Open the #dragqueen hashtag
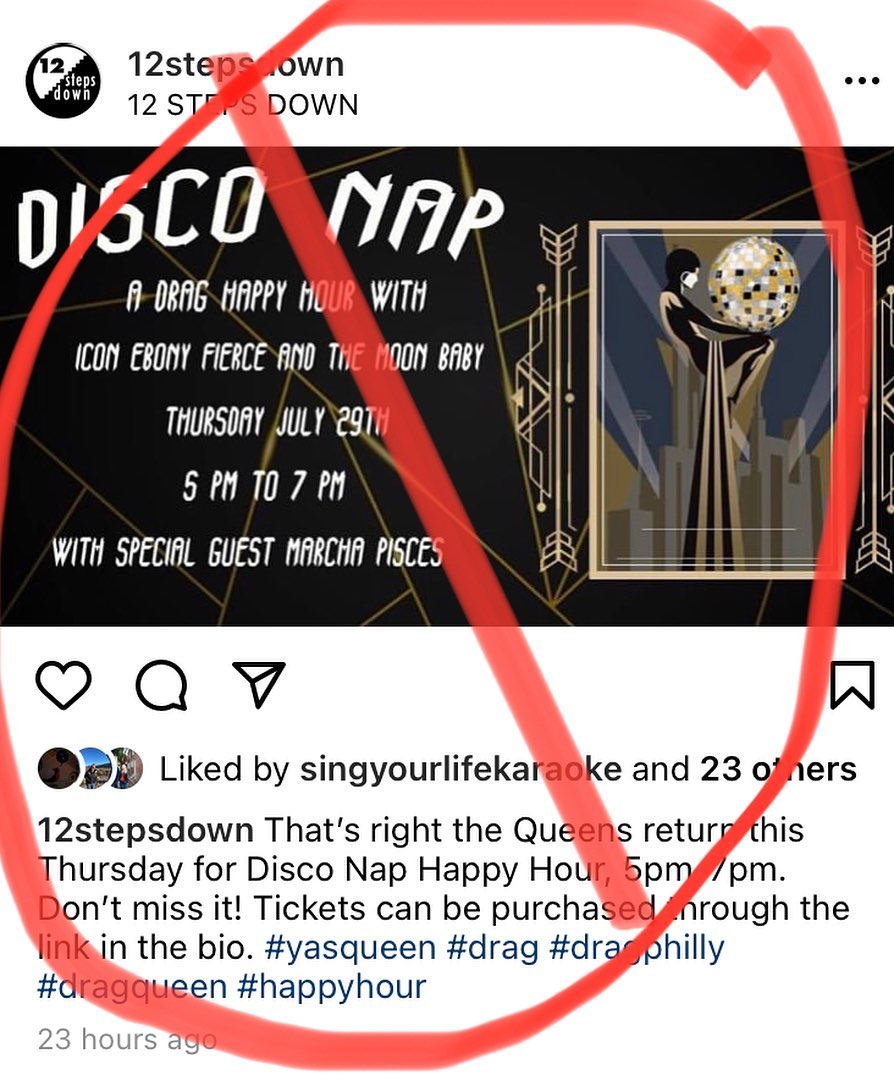The image size is (894, 1092). (132, 987)
